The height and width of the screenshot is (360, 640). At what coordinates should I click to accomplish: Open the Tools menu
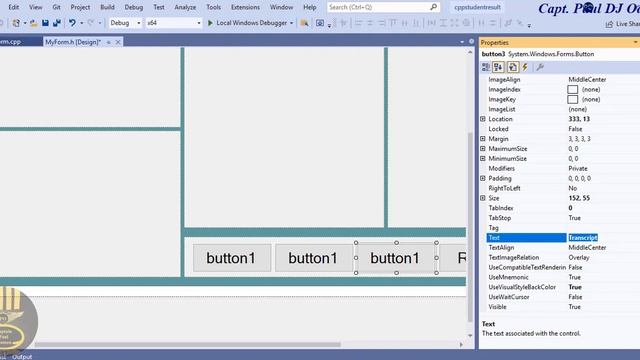tap(213, 7)
